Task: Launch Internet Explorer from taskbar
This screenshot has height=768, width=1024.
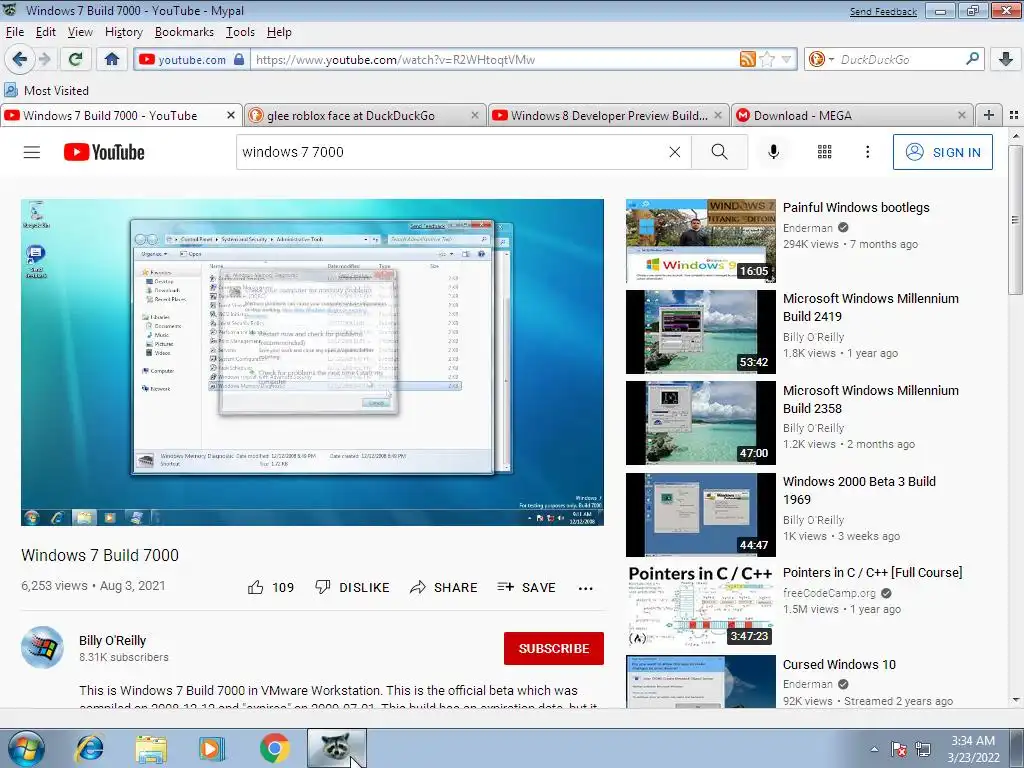Action: coord(90,748)
